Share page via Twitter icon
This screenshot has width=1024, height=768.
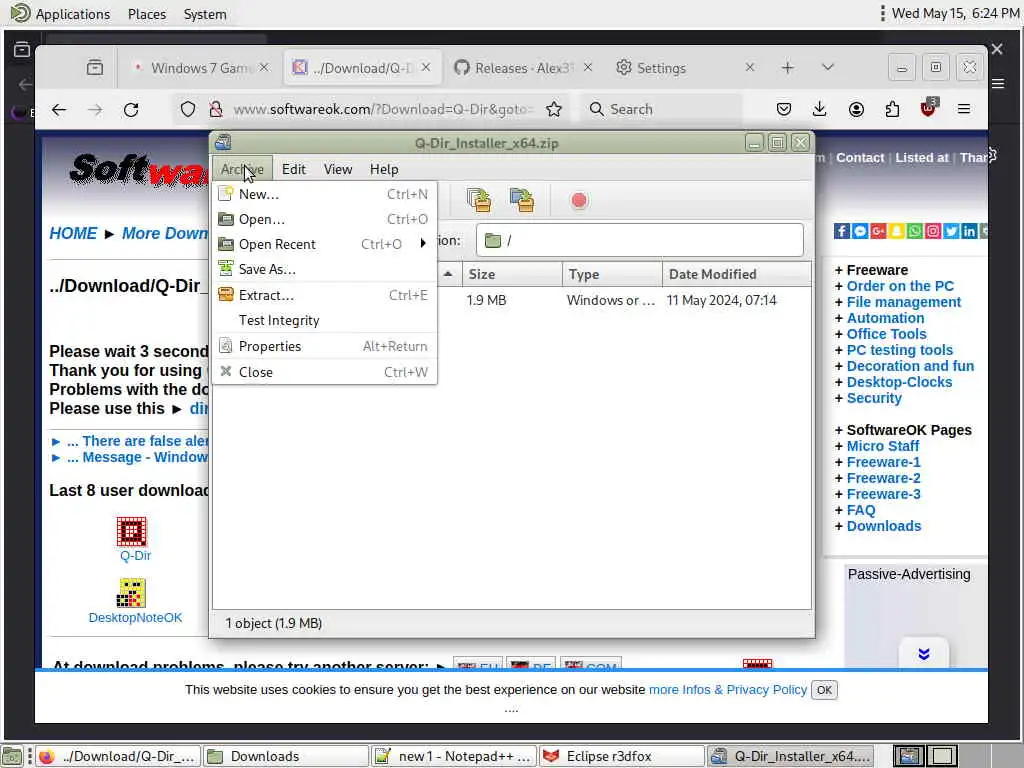click(x=951, y=231)
